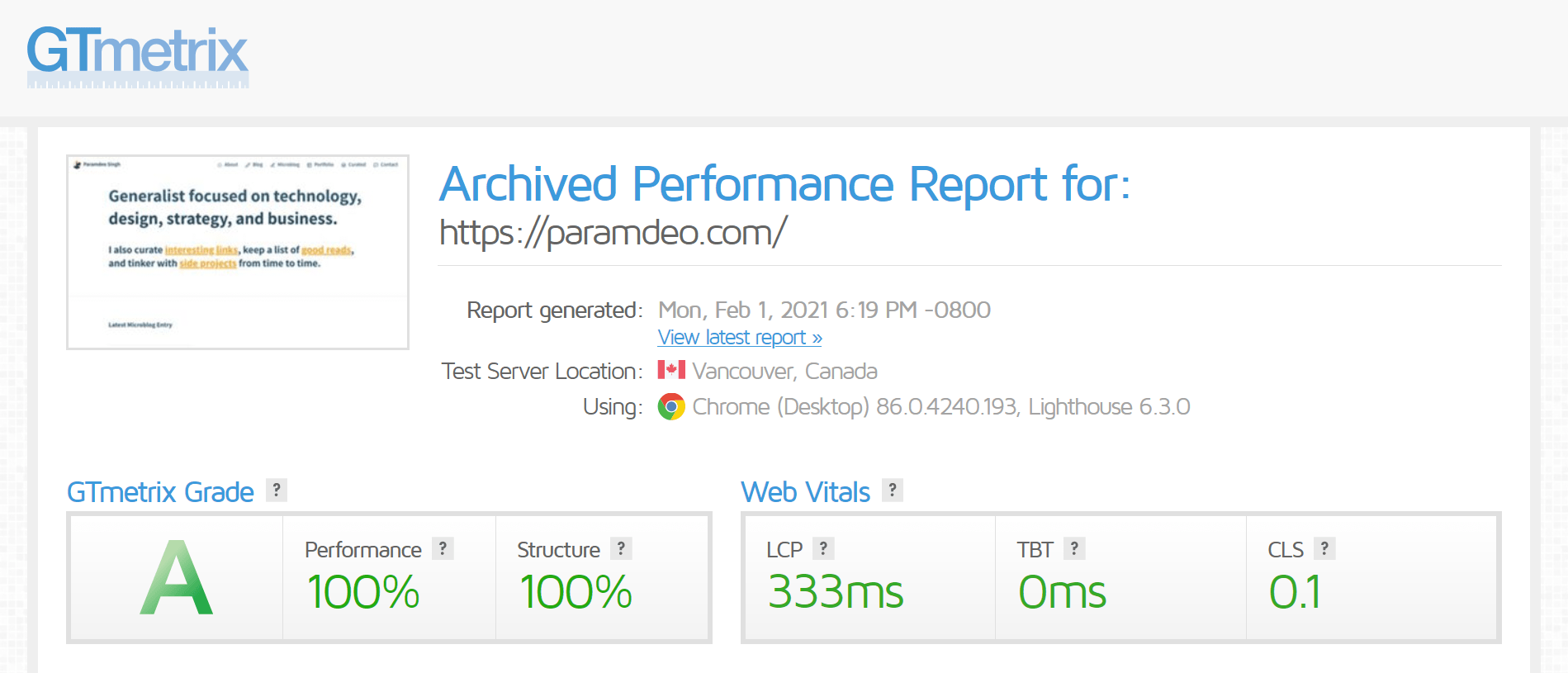This screenshot has width=1568, height=673.
Task: Click the Chrome browser icon
Action: tap(671, 406)
